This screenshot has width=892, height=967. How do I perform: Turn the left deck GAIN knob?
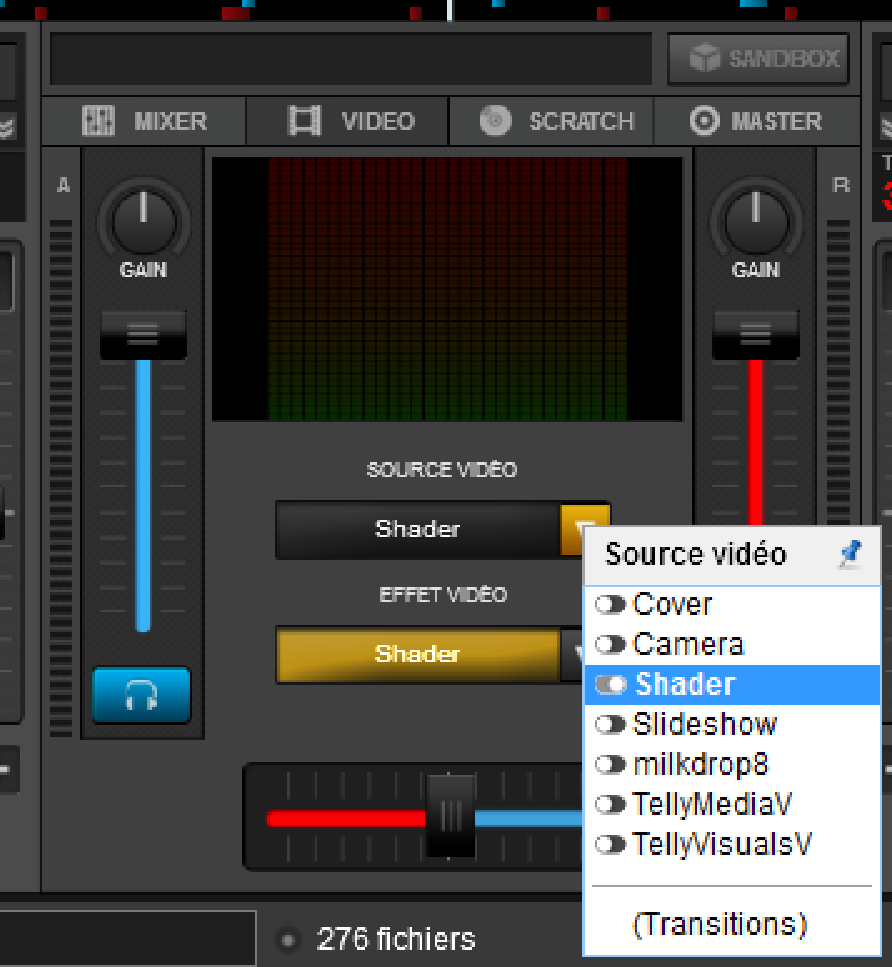(x=143, y=220)
